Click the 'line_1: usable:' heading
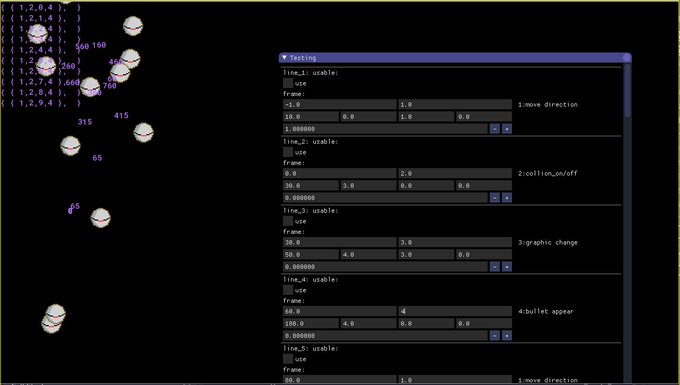This screenshot has height=385, width=680. pyautogui.click(x=311, y=73)
